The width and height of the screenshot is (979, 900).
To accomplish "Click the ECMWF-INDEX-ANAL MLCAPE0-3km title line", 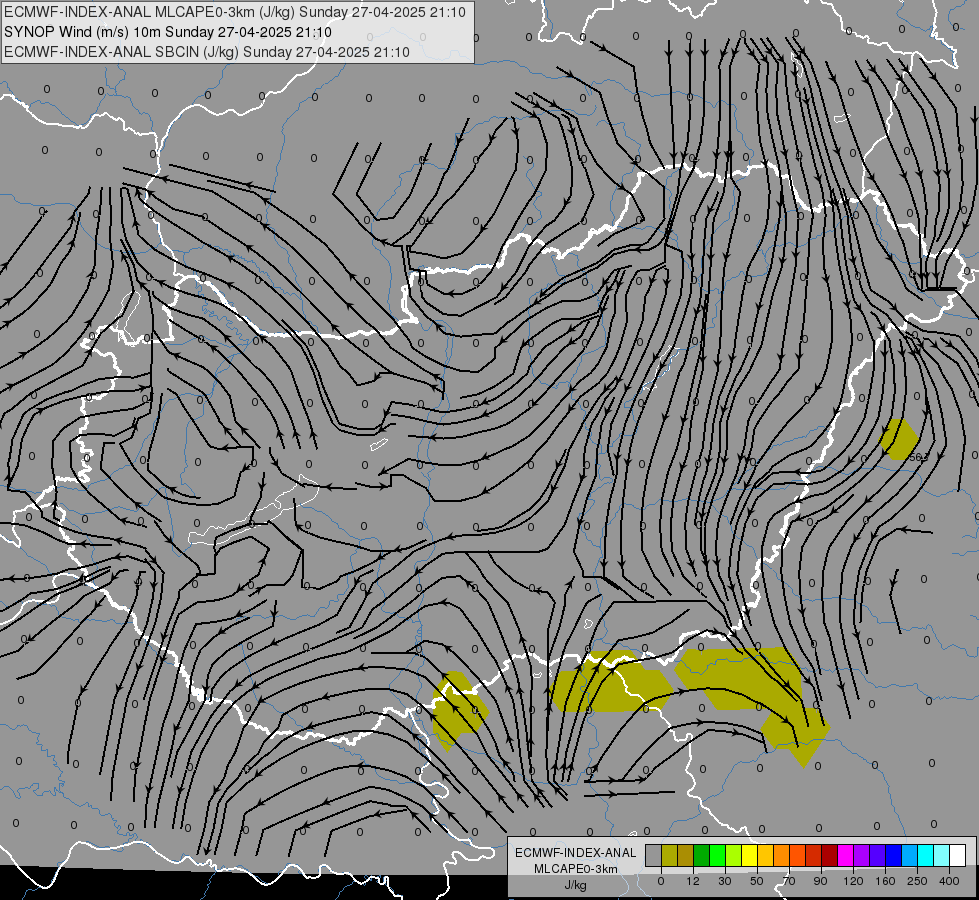I will click(235, 12).
